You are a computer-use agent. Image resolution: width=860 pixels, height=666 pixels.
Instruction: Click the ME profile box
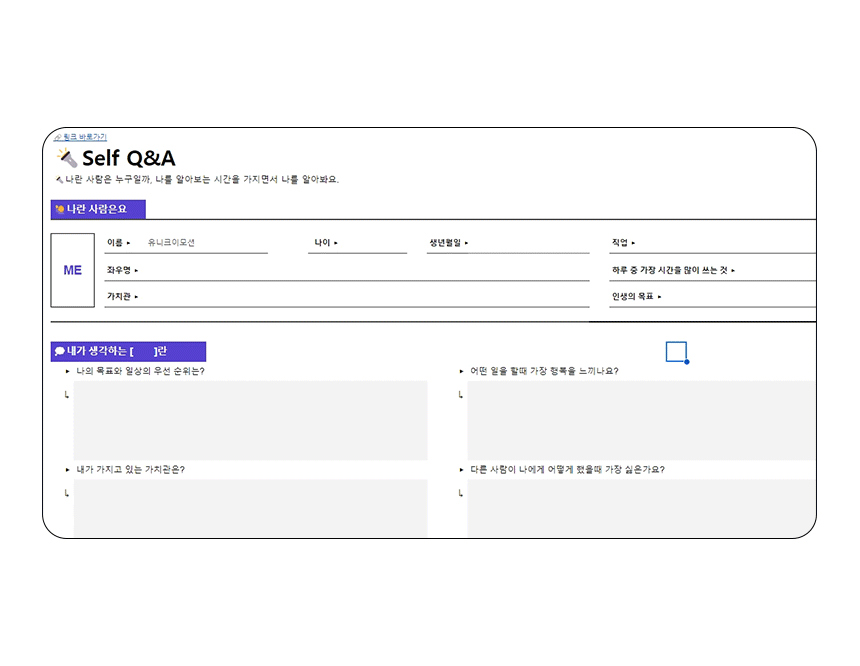pyautogui.click(x=73, y=270)
